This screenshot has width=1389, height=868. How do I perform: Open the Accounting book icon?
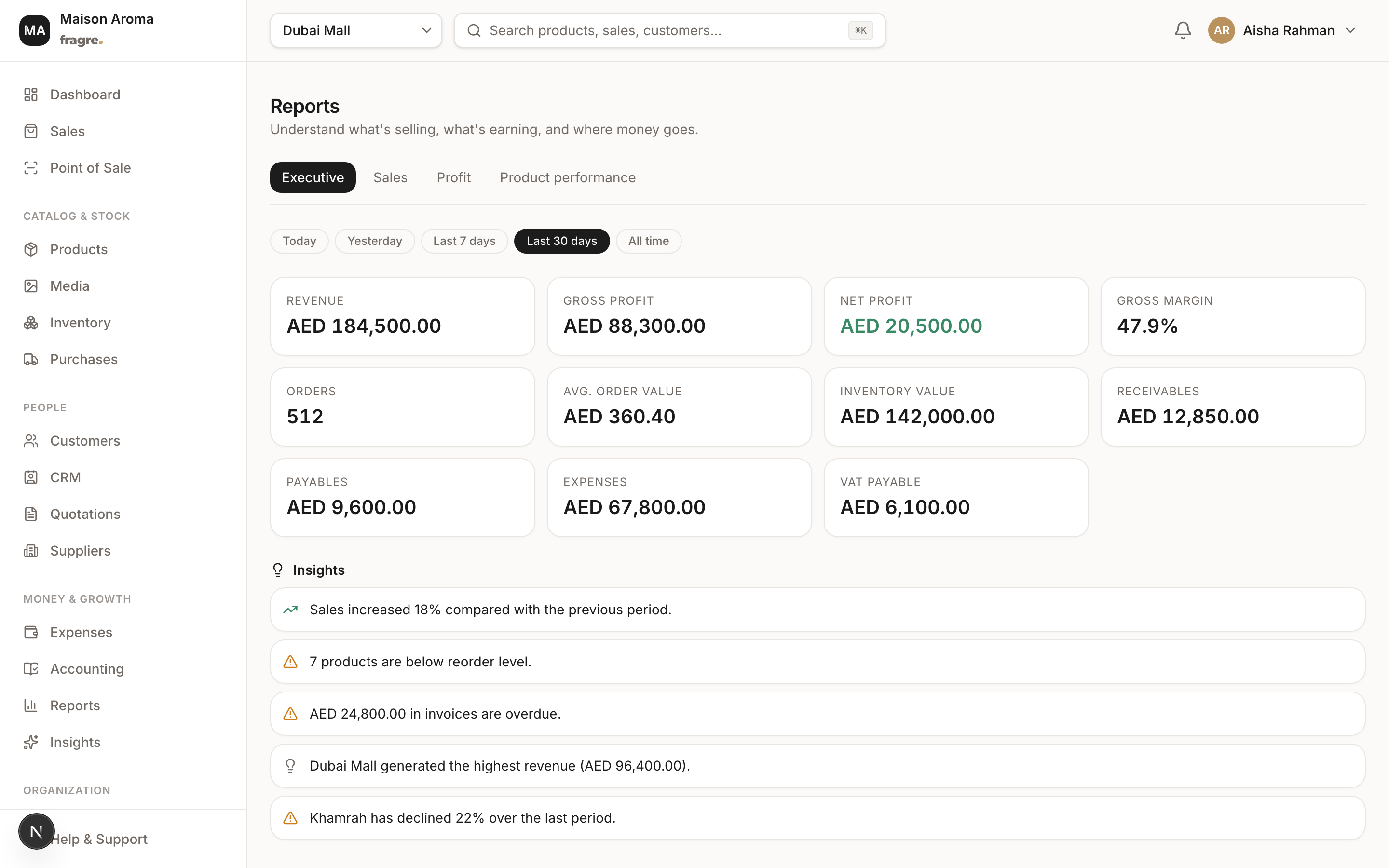point(31,669)
